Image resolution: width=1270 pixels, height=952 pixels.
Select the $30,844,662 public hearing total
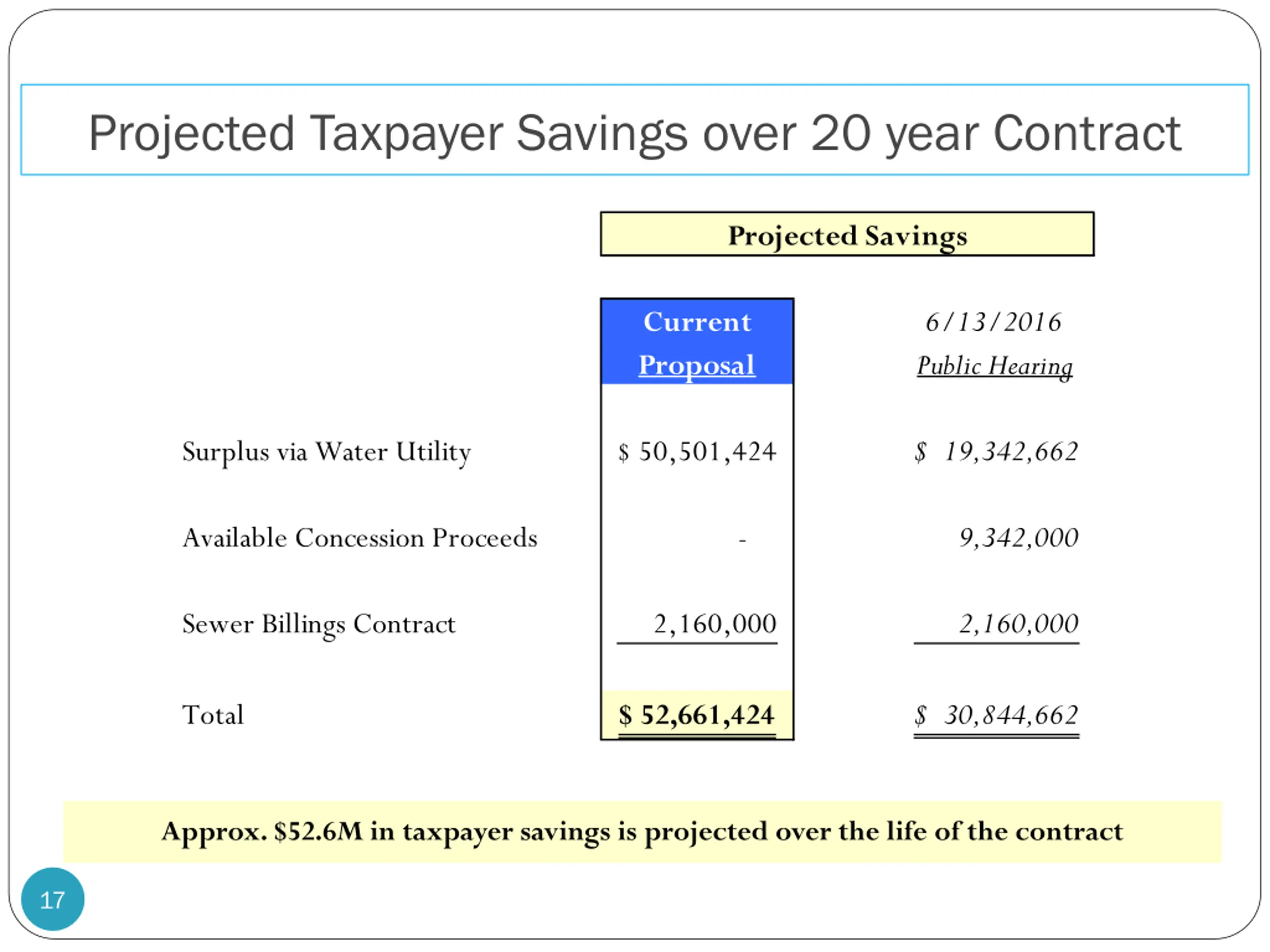point(996,715)
